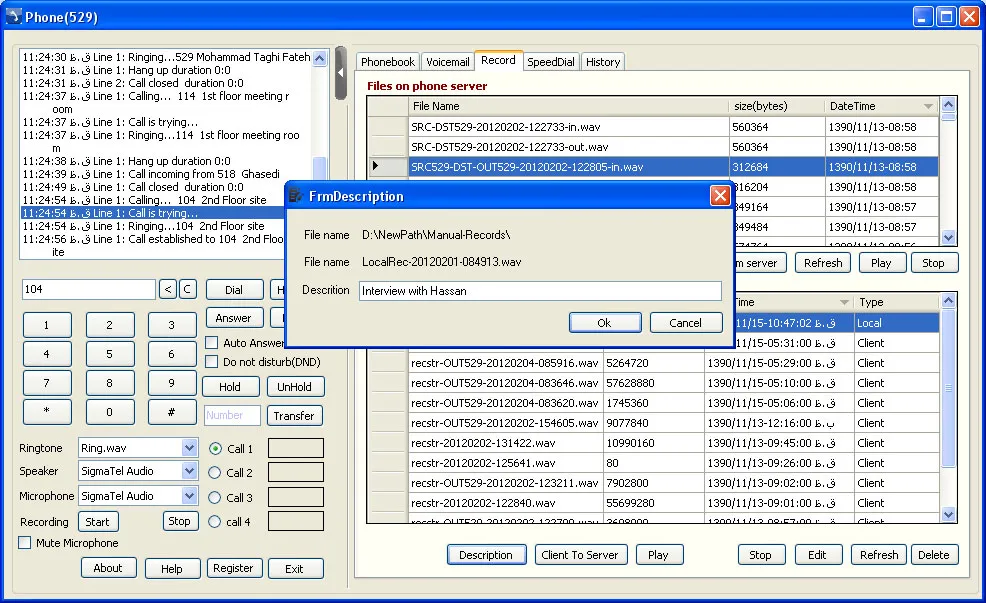Click the Description text input field
Image resolution: width=986 pixels, height=603 pixels.
540,290
